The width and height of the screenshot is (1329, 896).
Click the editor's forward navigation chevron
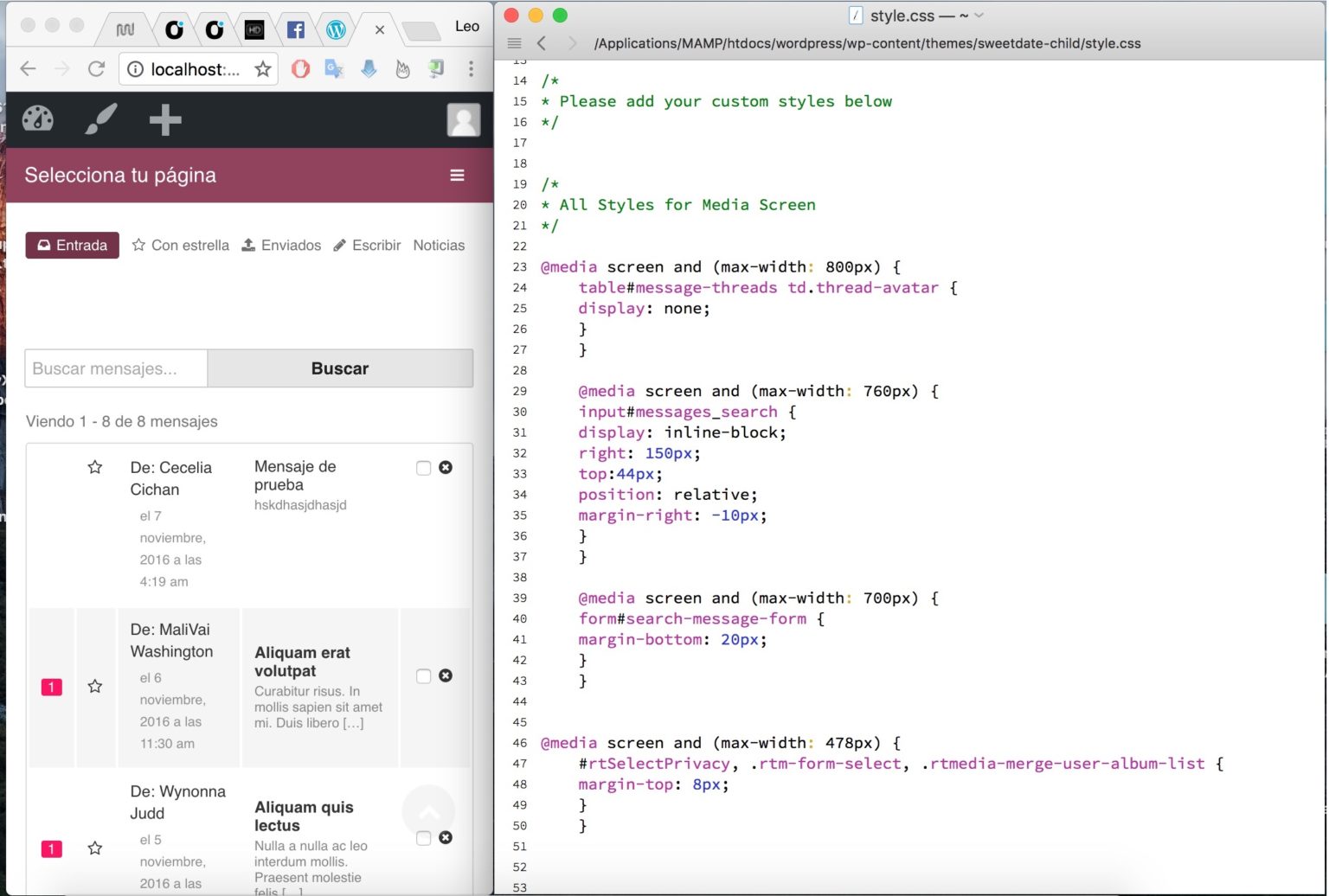[571, 43]
